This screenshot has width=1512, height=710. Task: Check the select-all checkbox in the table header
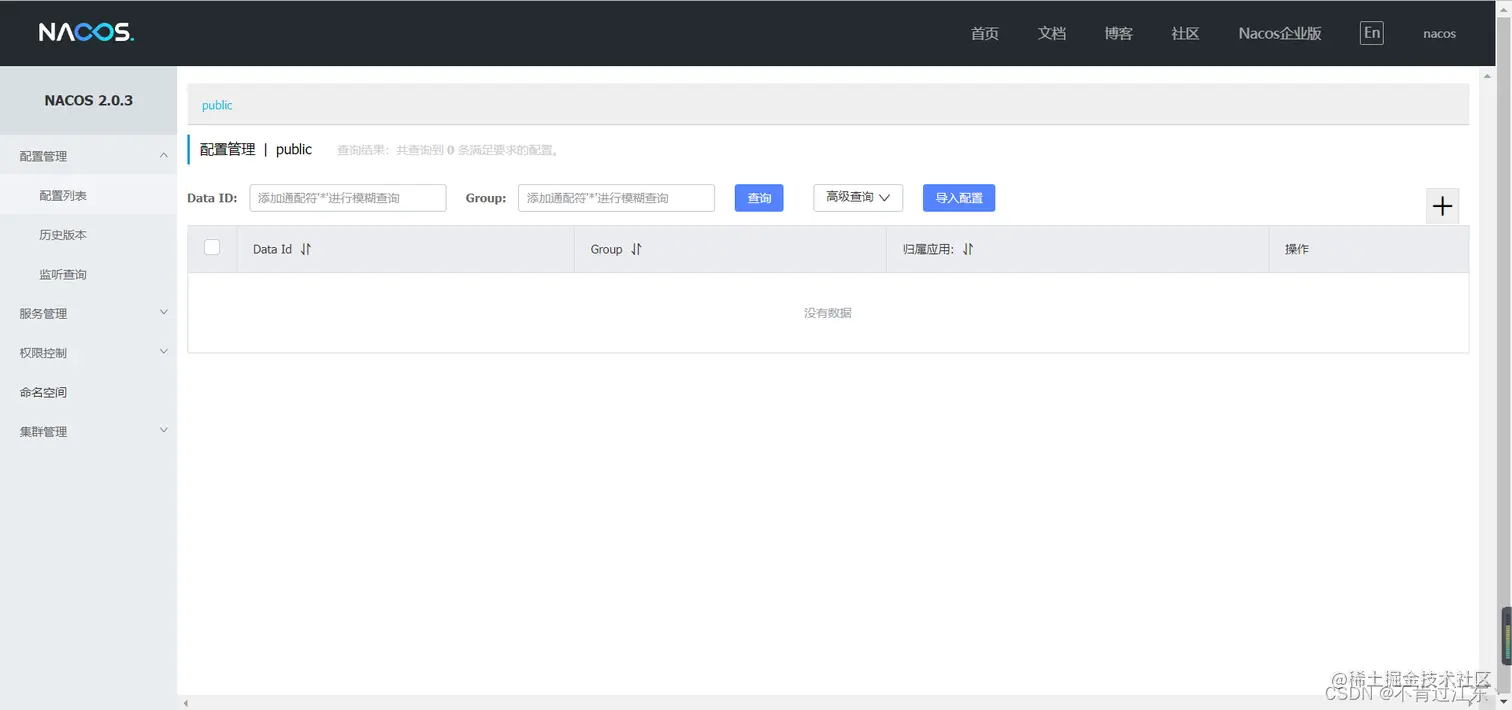211,246
